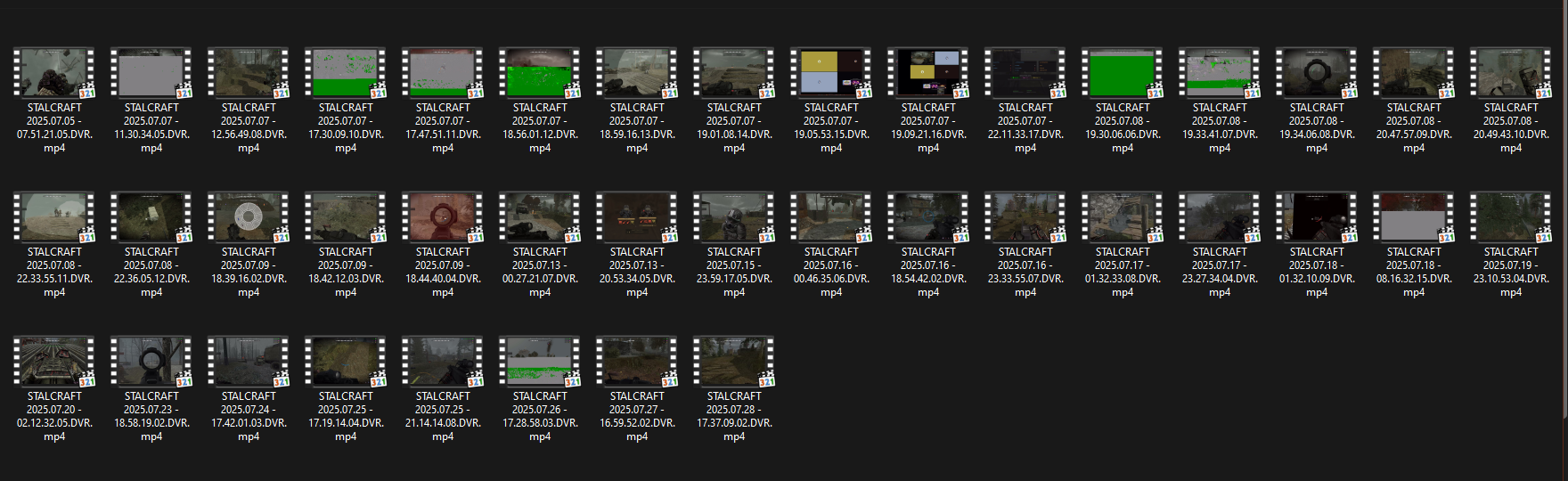Select video thumbnail STALCRAFT 2025.07.07 - 18.56.01.12

[x=540, y=72]
